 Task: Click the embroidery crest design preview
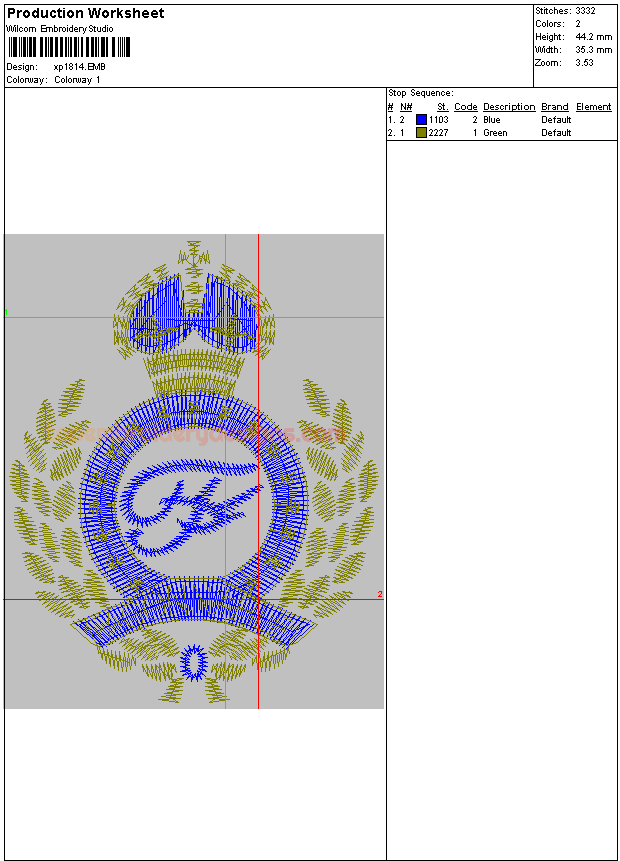[194, 472]
